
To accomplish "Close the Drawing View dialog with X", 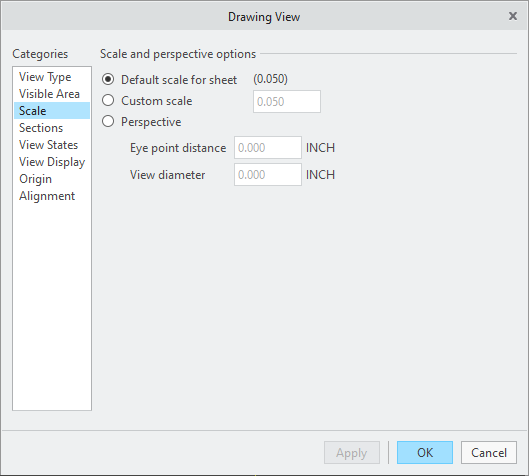I will (x=512, y=16).
